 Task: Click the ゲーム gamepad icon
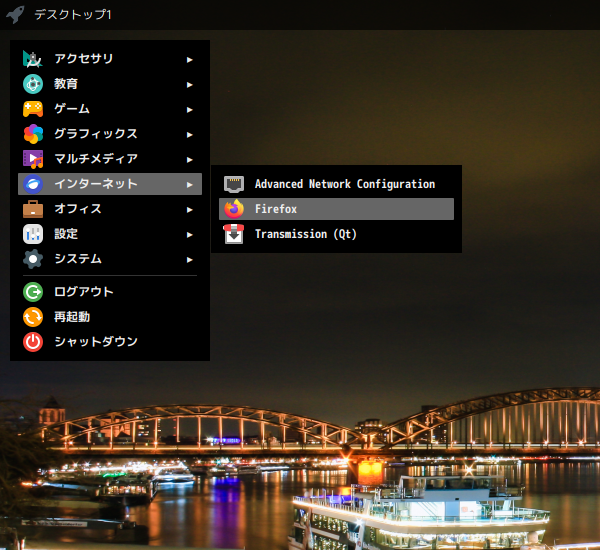click(33, 109)
